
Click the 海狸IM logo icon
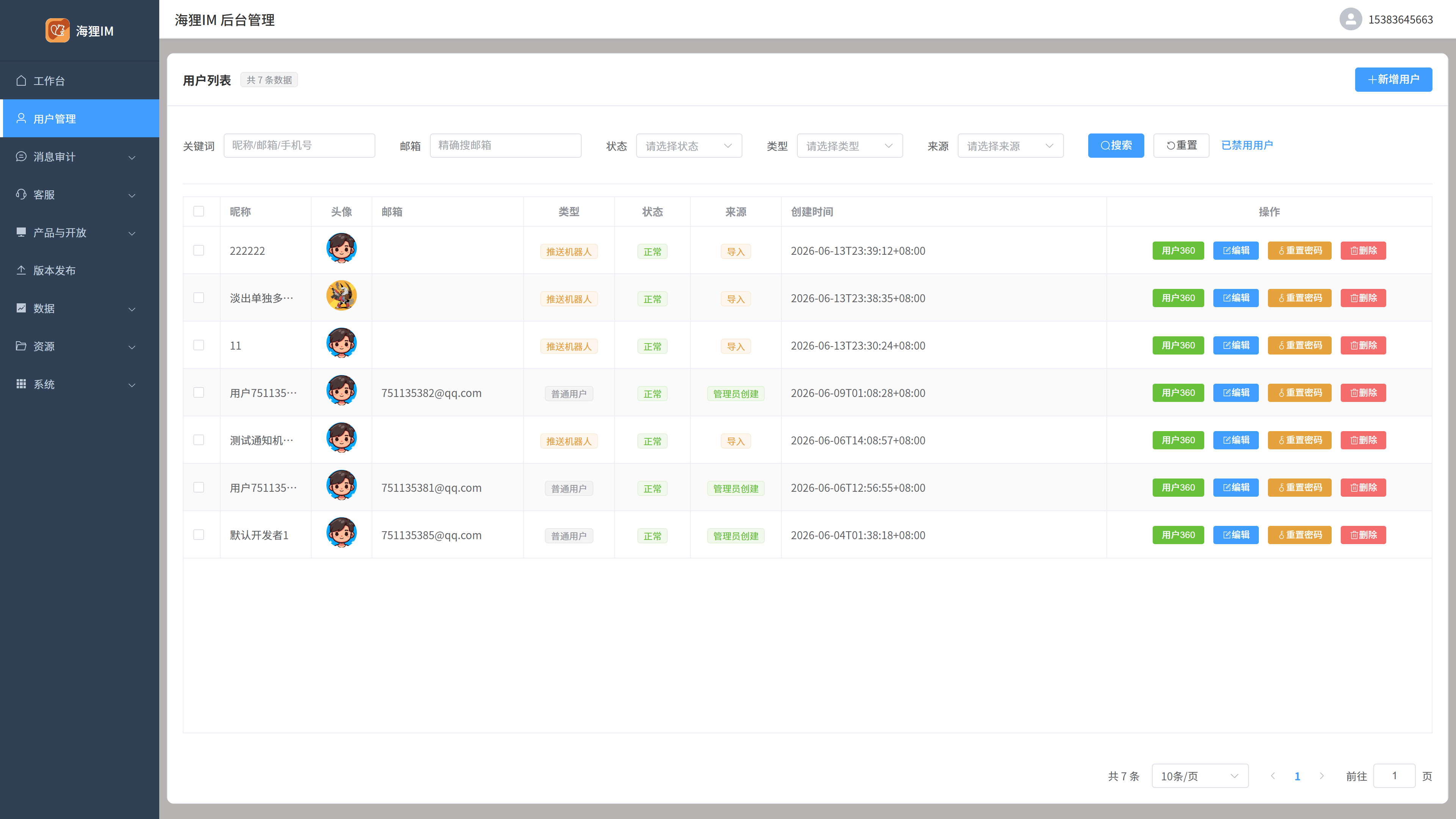[x=57, y=30]
